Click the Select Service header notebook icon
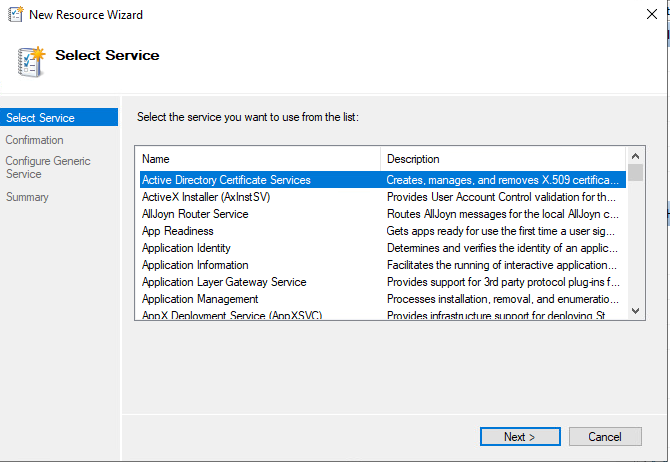Viewport: 670px width, 462px height. (x=31, y=62)
